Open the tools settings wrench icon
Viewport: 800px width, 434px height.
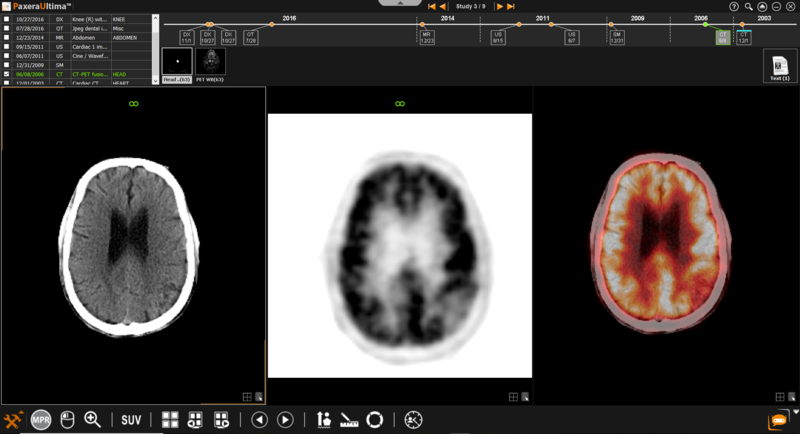pyautogui.click(x=14, y=420)
